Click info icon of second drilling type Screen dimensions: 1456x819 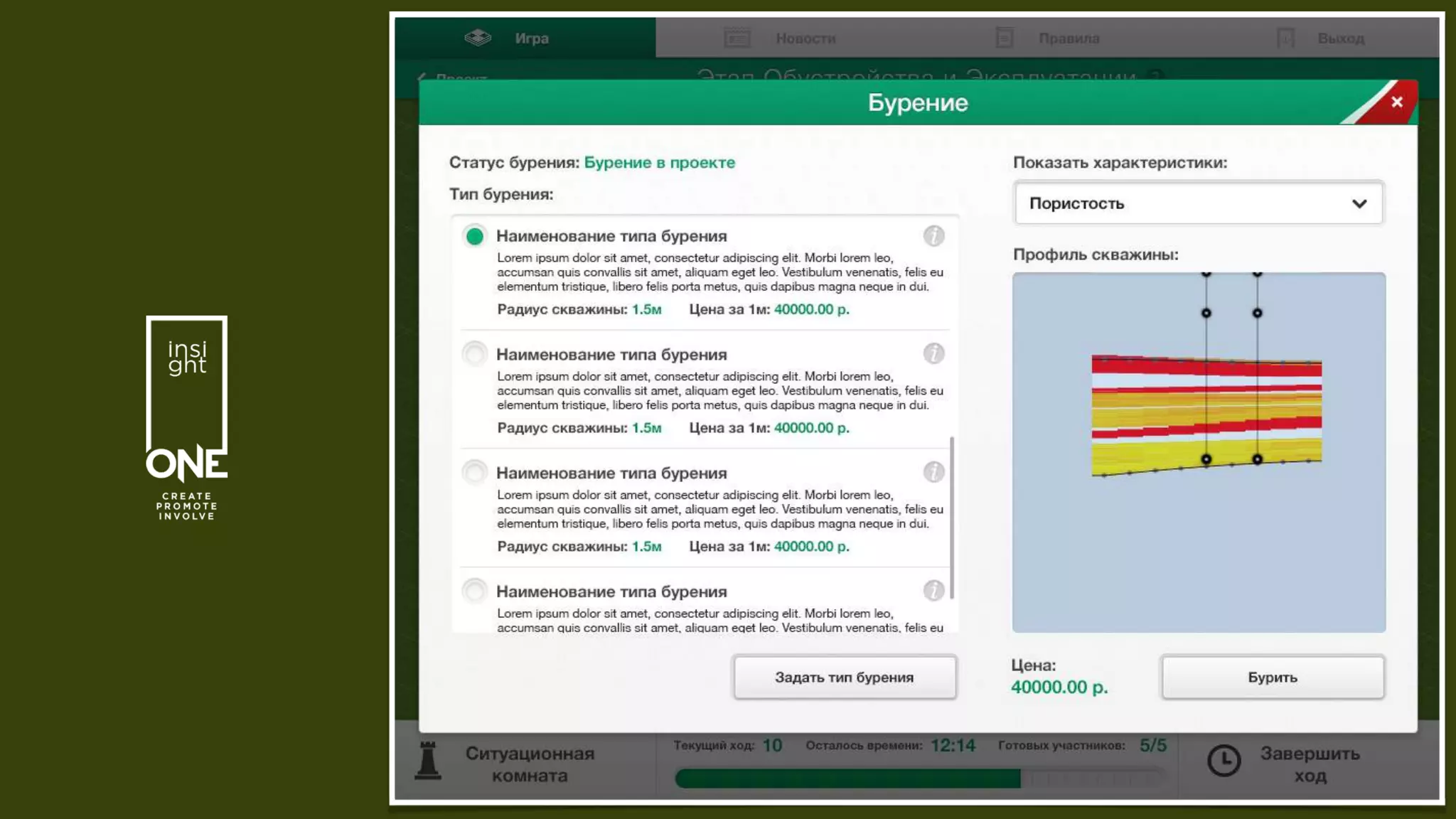click(x=933, y=353)
